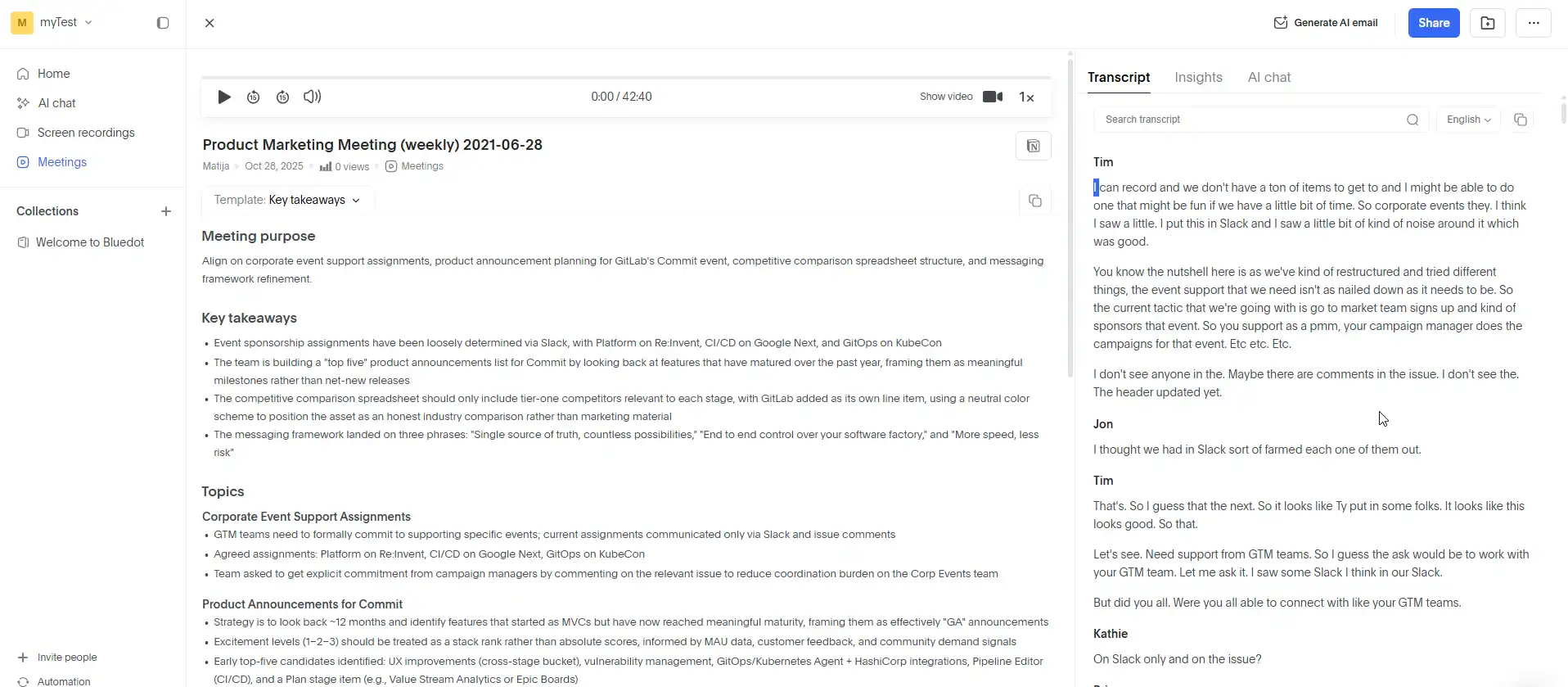Close the meeting with the X icon

click(x=210, y=23)
